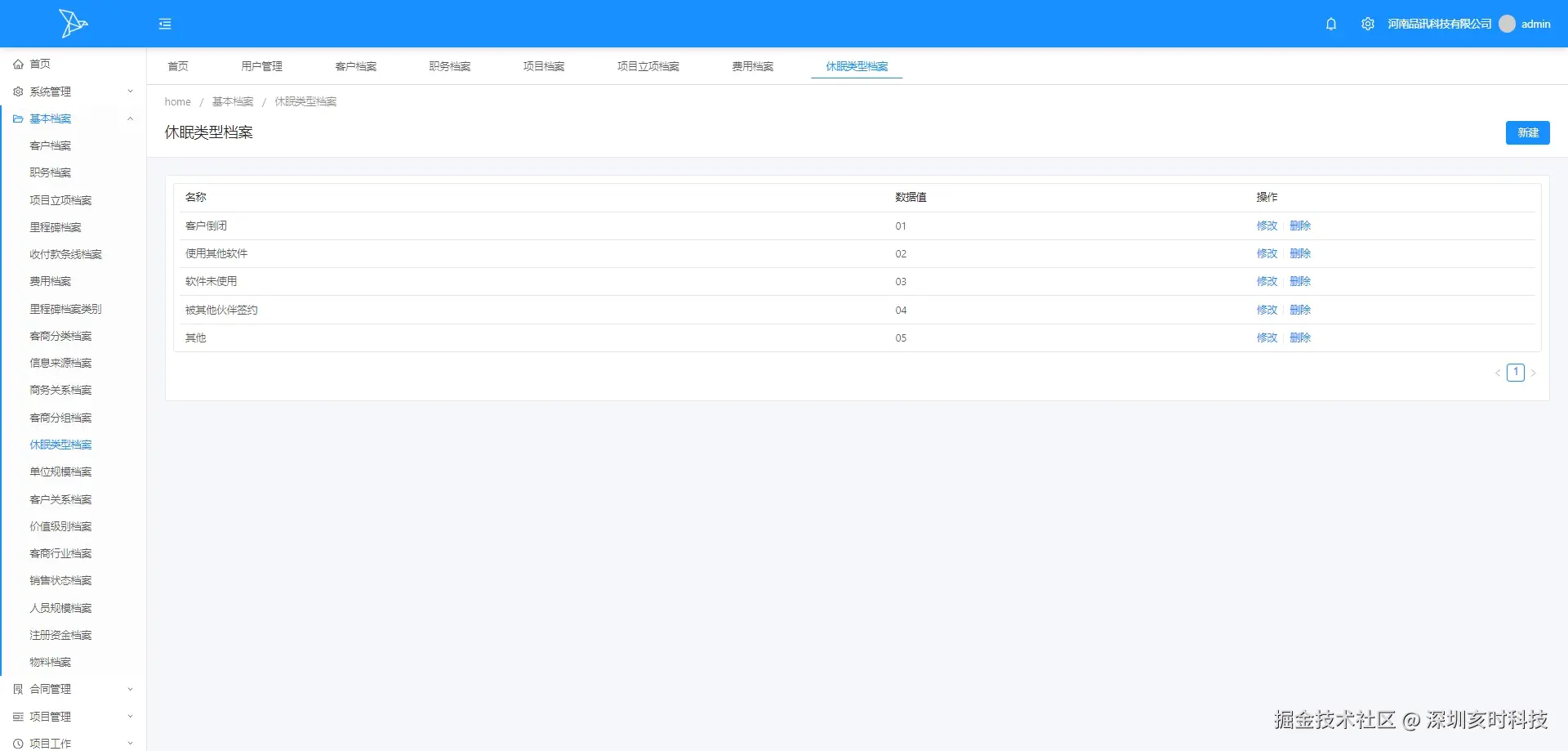1568x751 pixels.
Task: Expand the 系统管理 menu chevron
Action: (x=130, y=92)
